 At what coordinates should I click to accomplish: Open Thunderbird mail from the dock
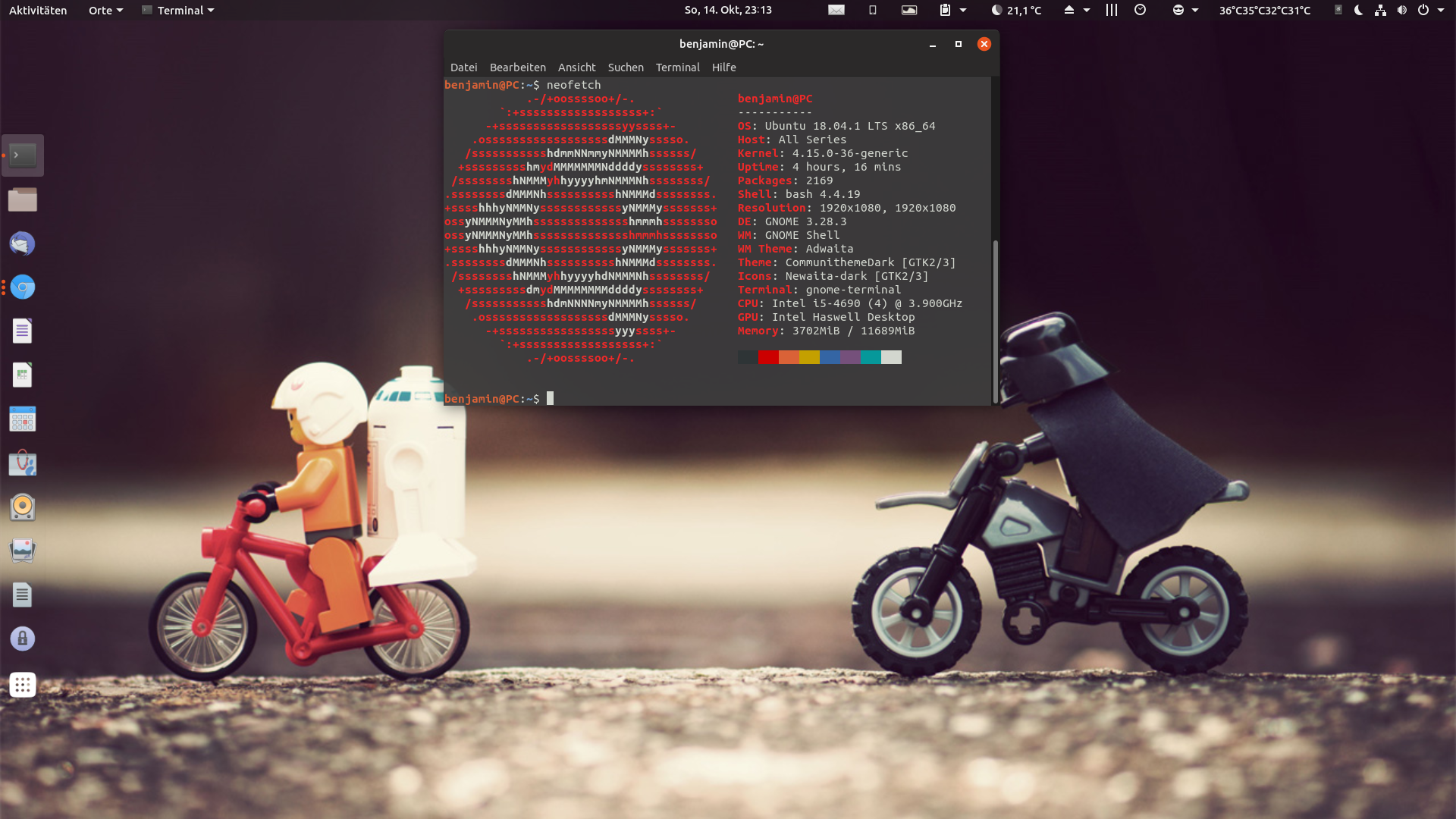22,243
